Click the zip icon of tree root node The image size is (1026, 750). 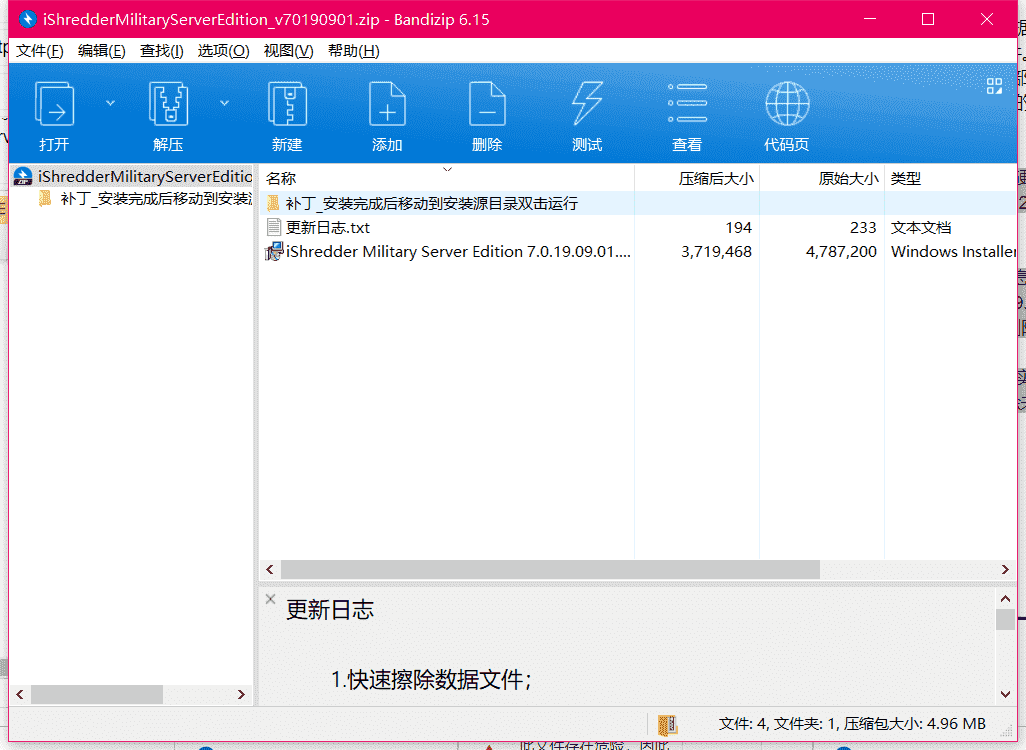tap(23, 176)
